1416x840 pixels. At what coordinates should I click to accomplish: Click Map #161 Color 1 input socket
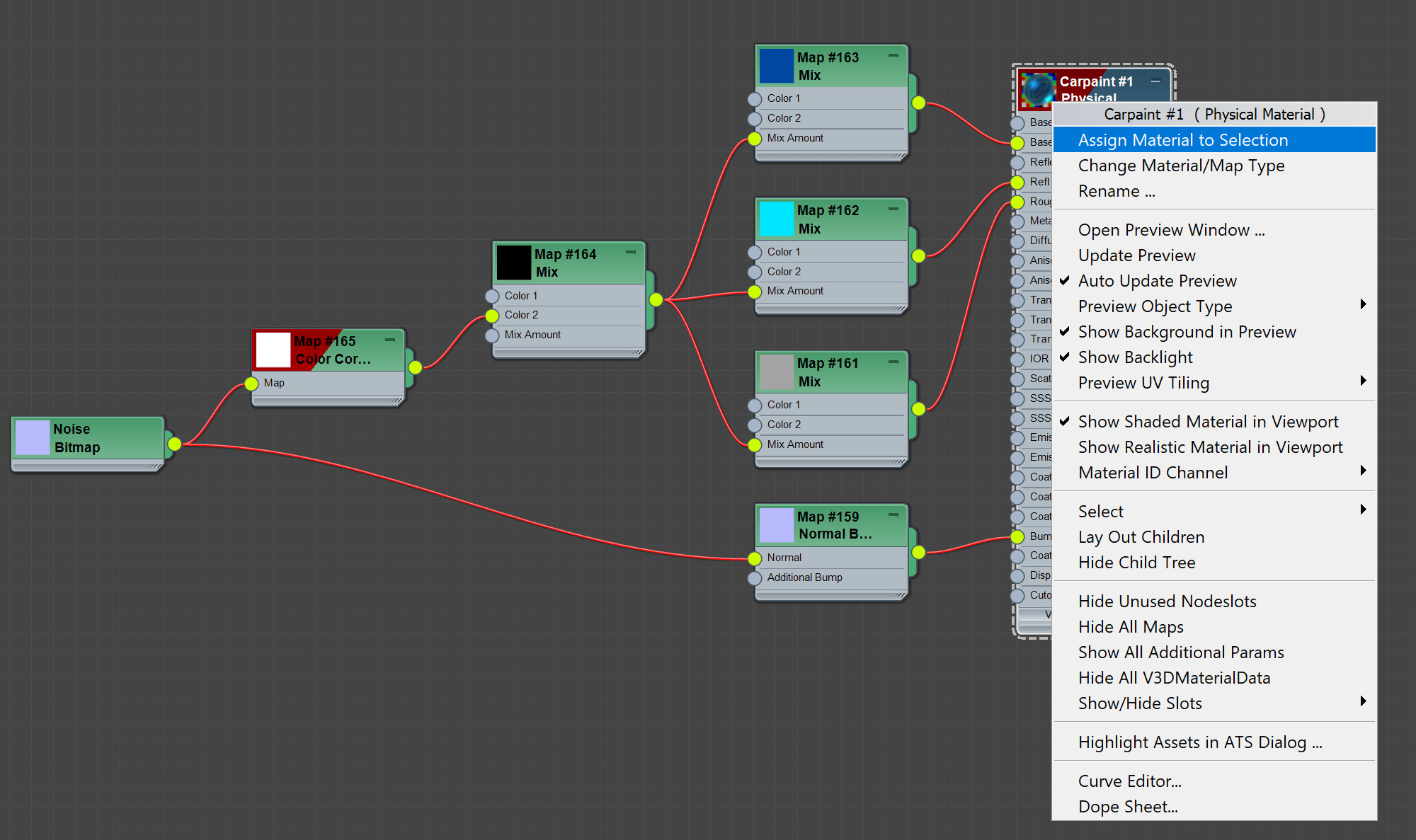[755, 405]
